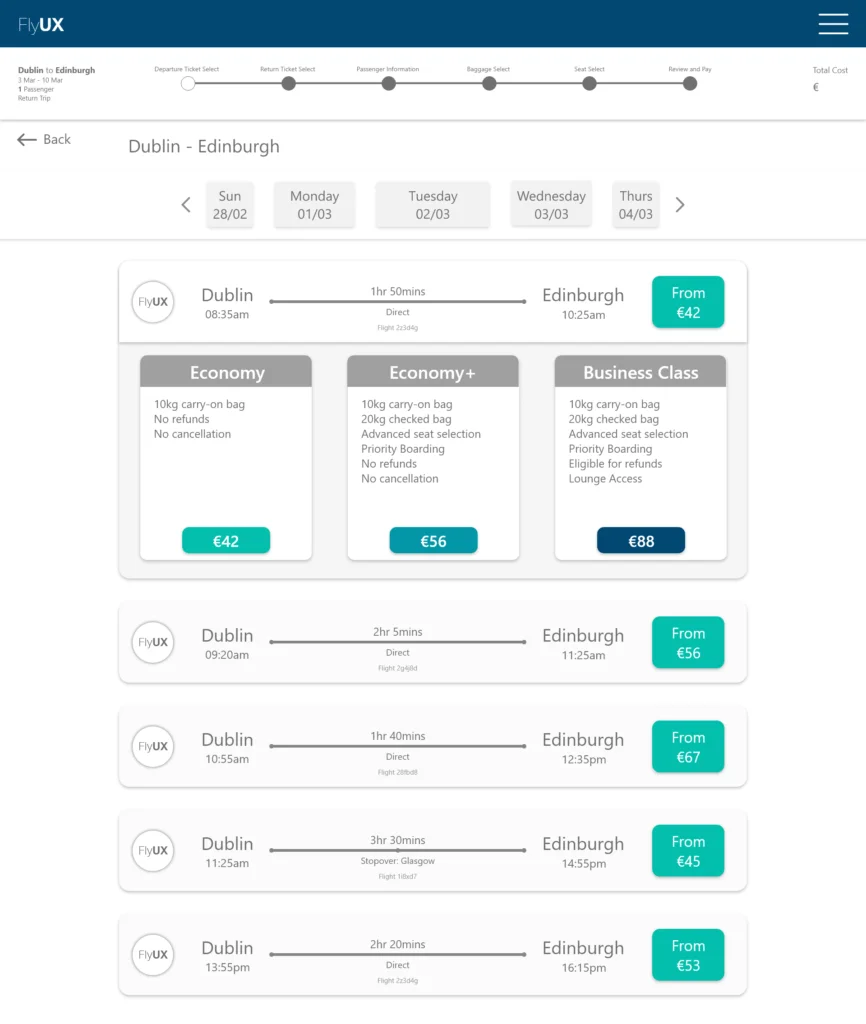Click the FlyUX airline logo on the 13:55pm flight

[153, 954]
